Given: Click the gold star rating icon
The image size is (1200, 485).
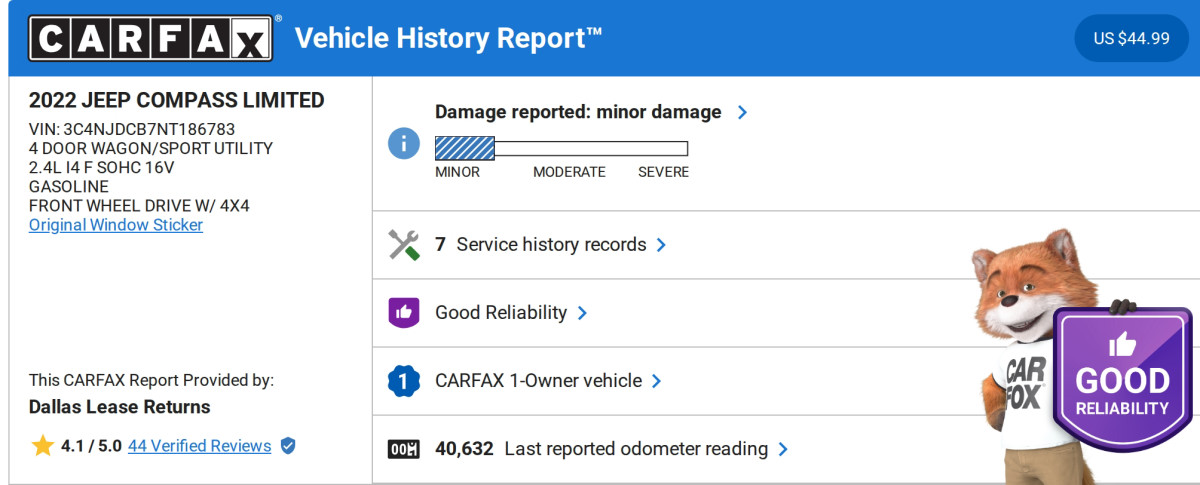Looking at the screenshot, I should point(42,446).
